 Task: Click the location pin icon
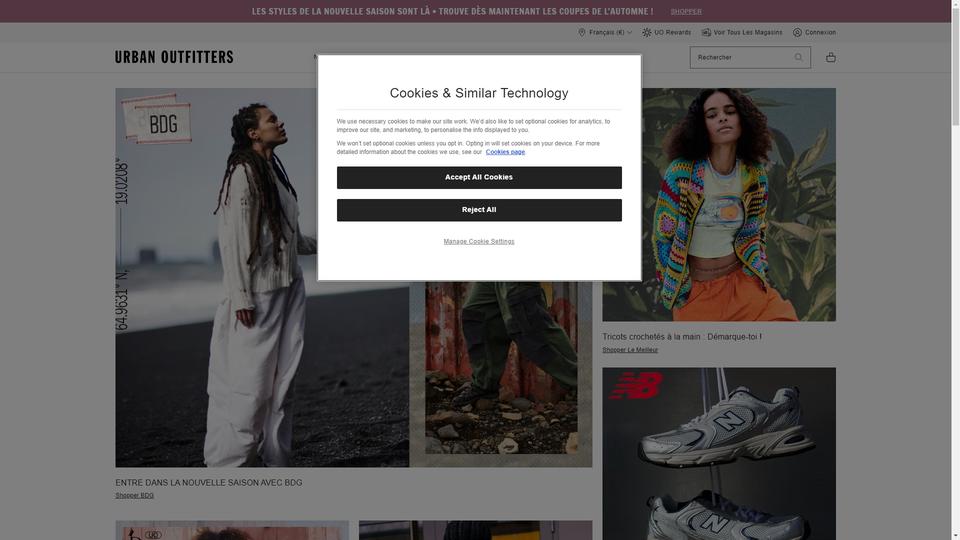pyautogui.click(x=582, y=32)
